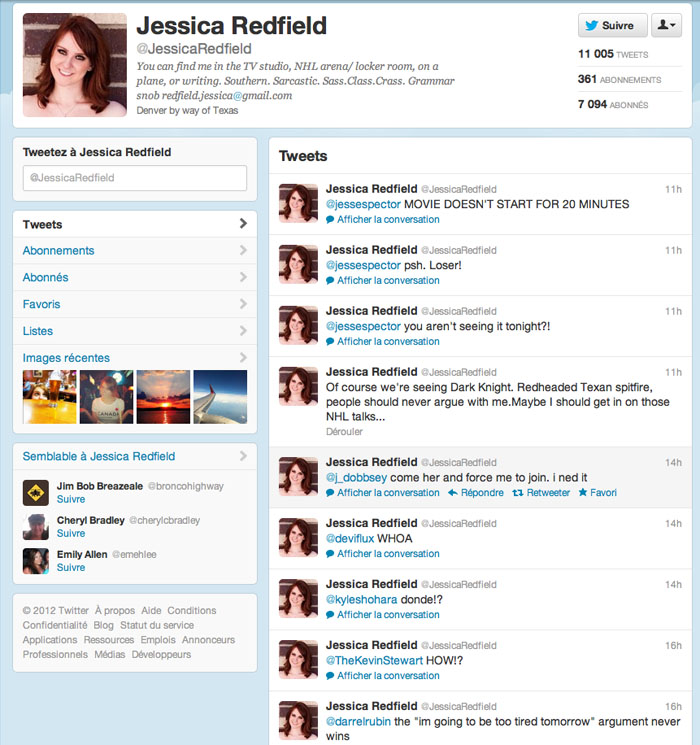
Task: Open the @darrelrubin mention link
Action: click(x=358, y=721)
